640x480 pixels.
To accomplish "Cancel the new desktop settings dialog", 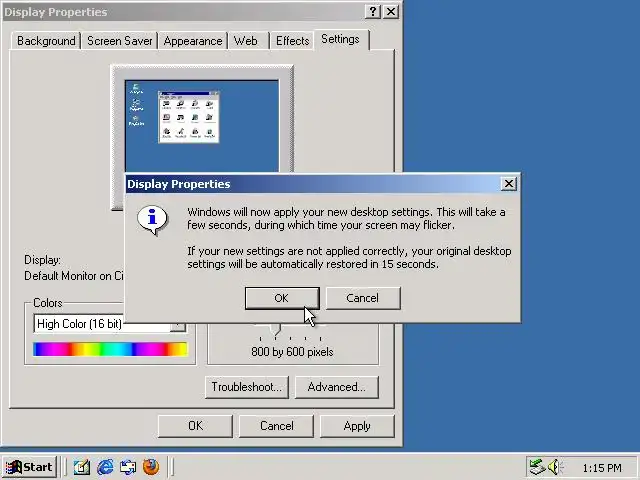I will [363, 298].
